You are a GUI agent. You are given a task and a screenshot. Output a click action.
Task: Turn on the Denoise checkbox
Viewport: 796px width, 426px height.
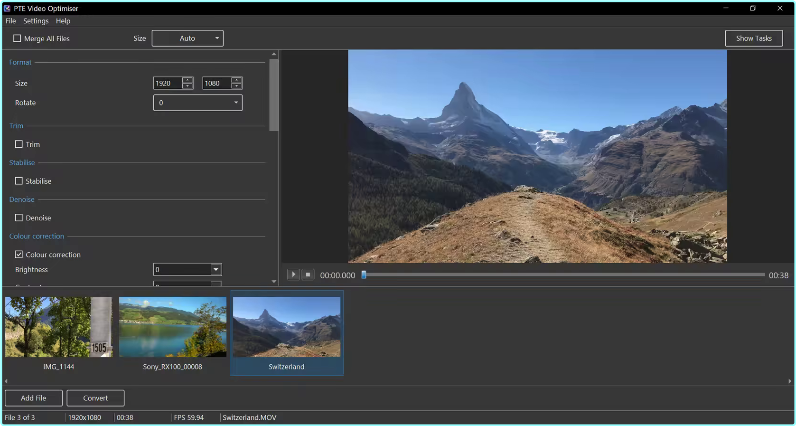19,217
